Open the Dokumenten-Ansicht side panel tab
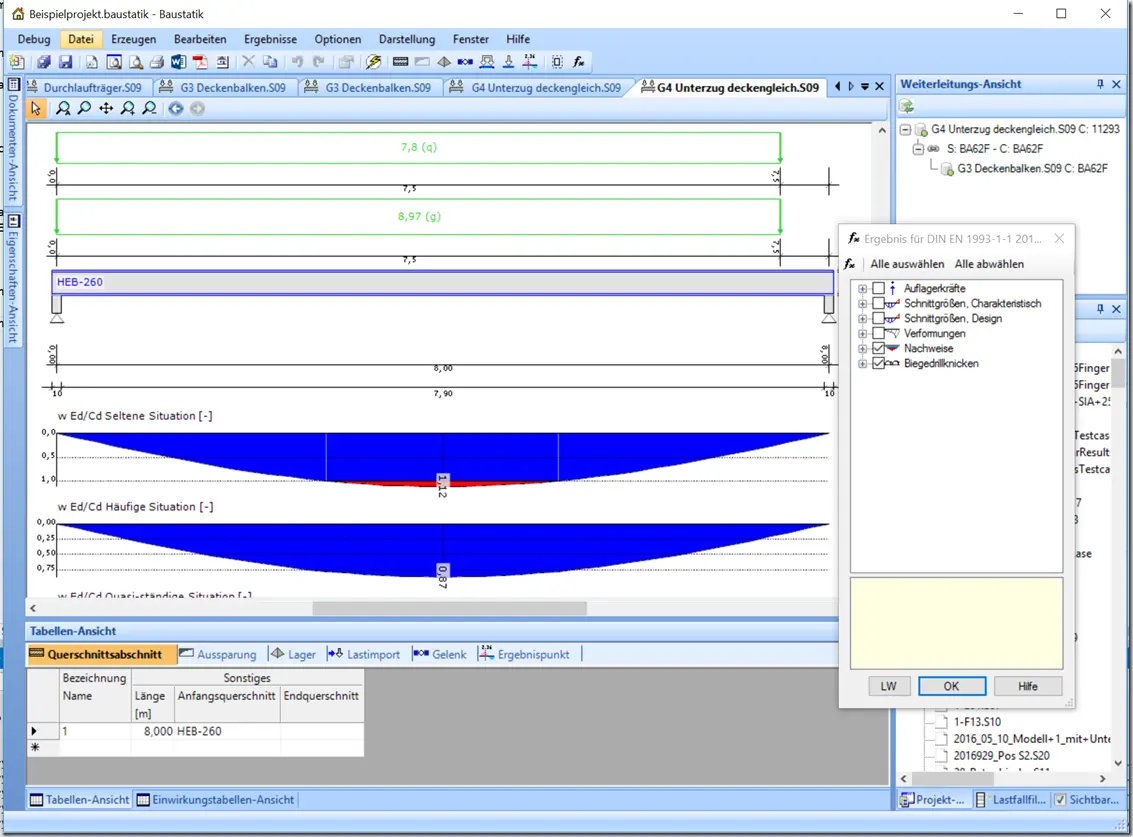This screenshot has height=837, width=1133. [13, 139]
